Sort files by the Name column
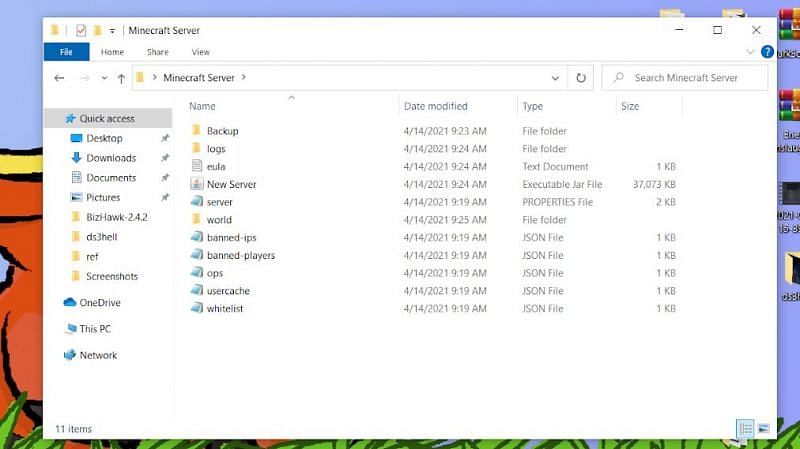 tap(202, 106)
